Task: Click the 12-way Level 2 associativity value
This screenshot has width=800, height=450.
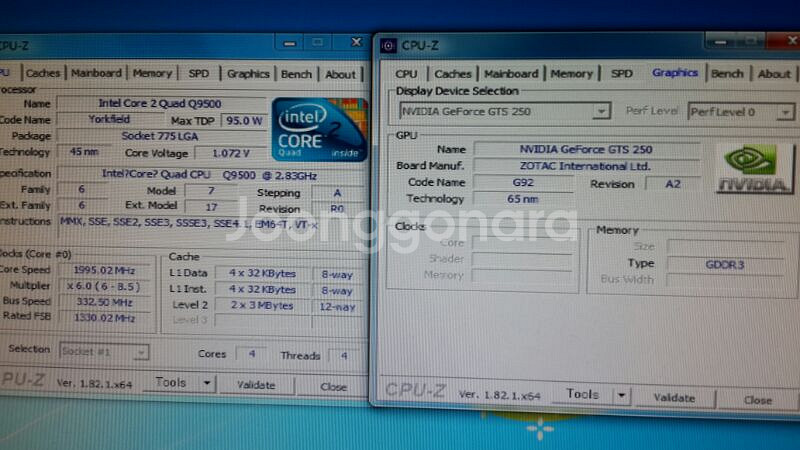Action: tap(337, 307)
